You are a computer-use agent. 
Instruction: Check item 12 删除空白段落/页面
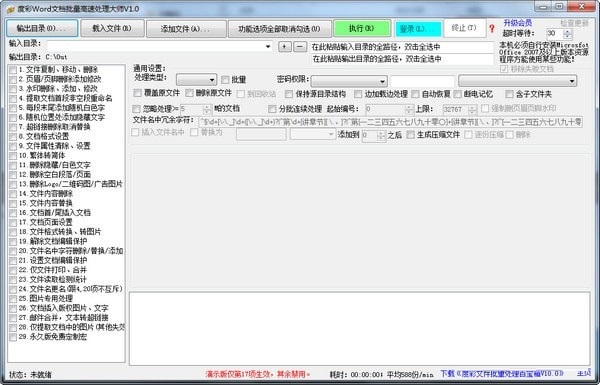[x=13, y=175]
